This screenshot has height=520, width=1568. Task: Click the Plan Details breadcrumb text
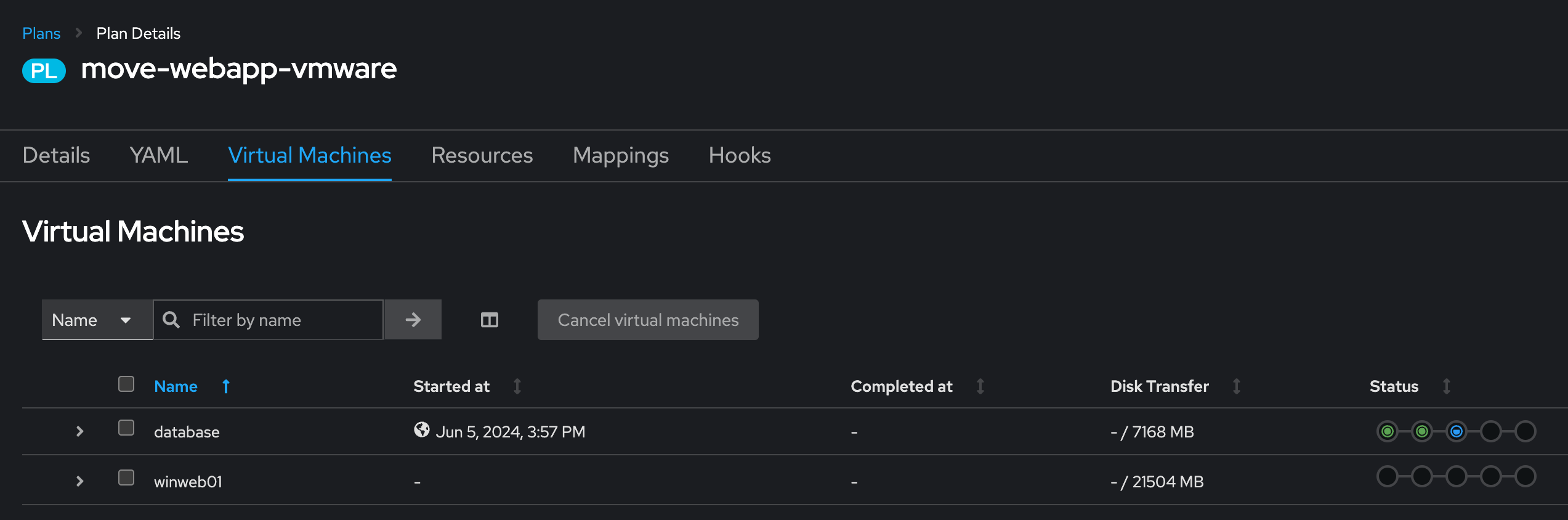pos(139,33)
